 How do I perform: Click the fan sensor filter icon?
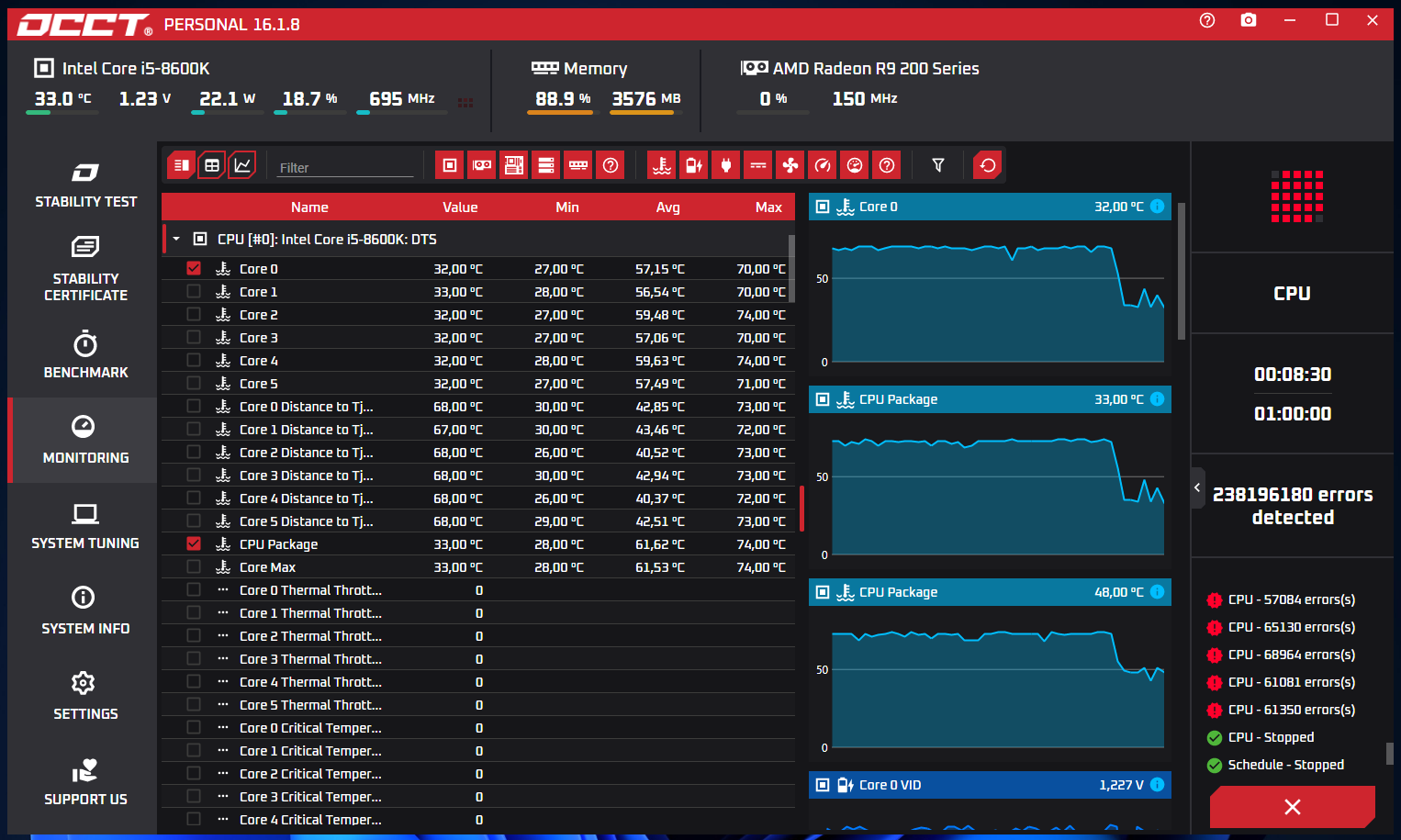pyautogui.click(x=790, y=165)
